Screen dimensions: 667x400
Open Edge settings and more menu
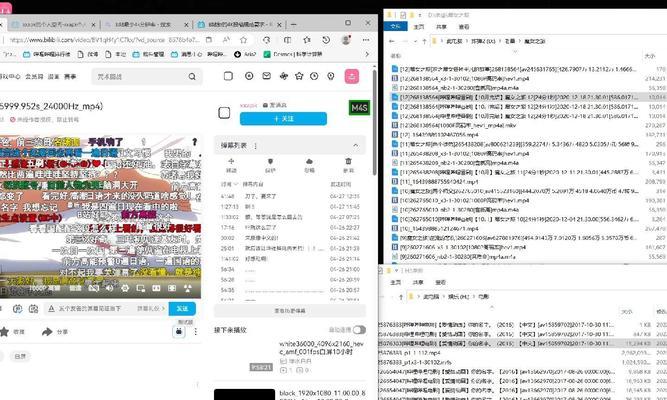point(366,40)
